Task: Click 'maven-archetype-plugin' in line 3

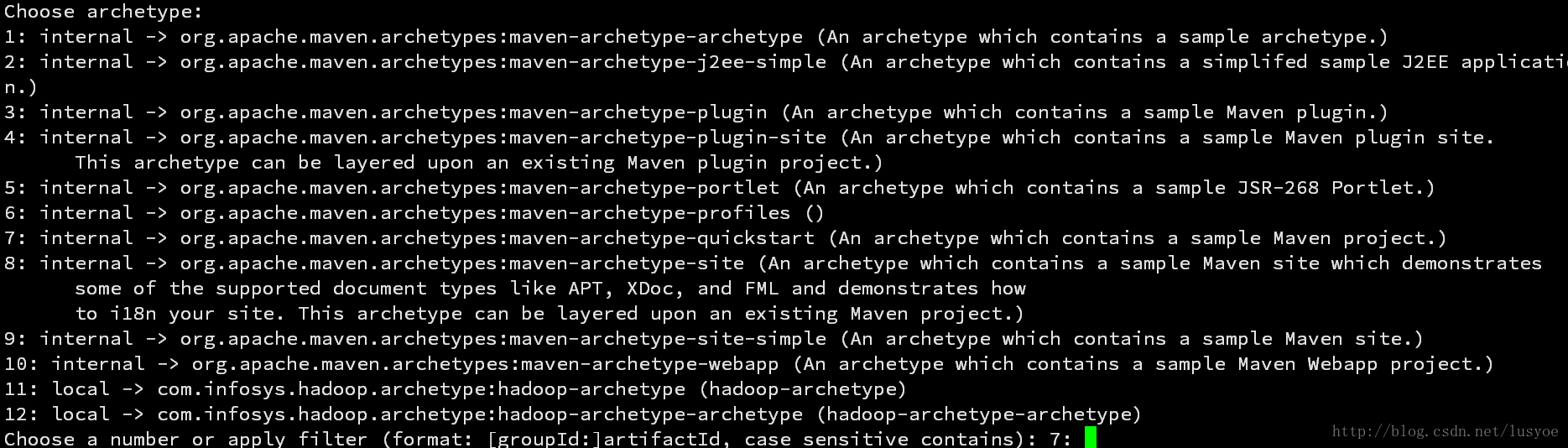Action: [638, 112]
